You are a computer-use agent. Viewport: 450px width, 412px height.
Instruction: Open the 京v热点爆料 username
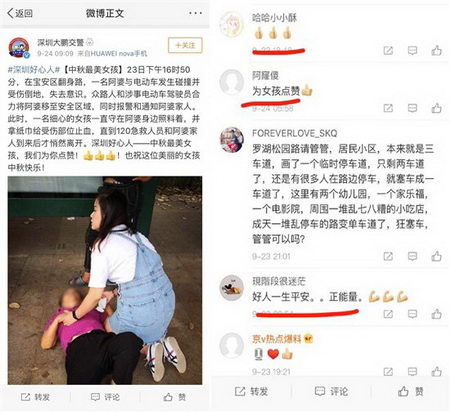[277, 339]
